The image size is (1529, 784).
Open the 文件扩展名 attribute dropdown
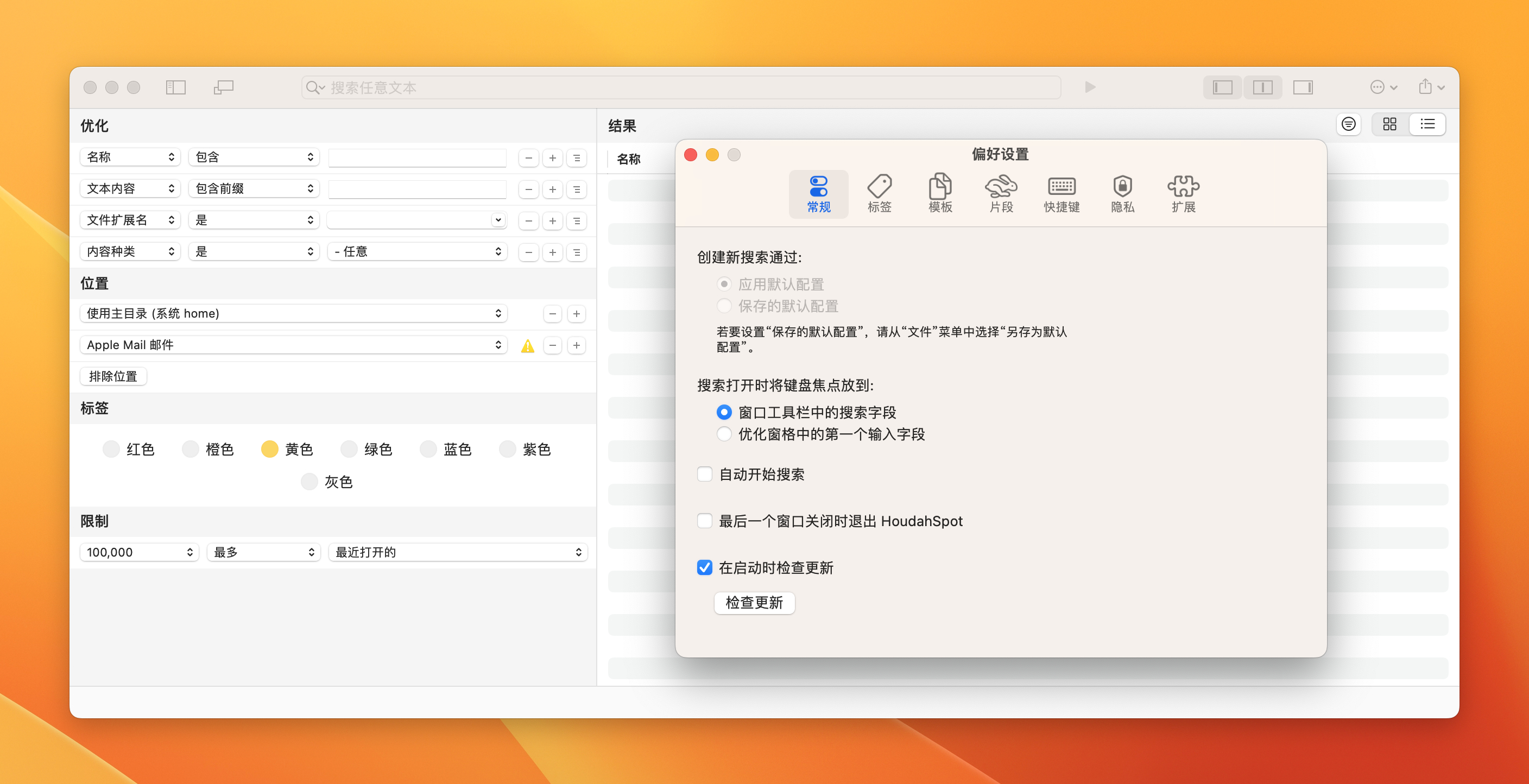(130, 220)
